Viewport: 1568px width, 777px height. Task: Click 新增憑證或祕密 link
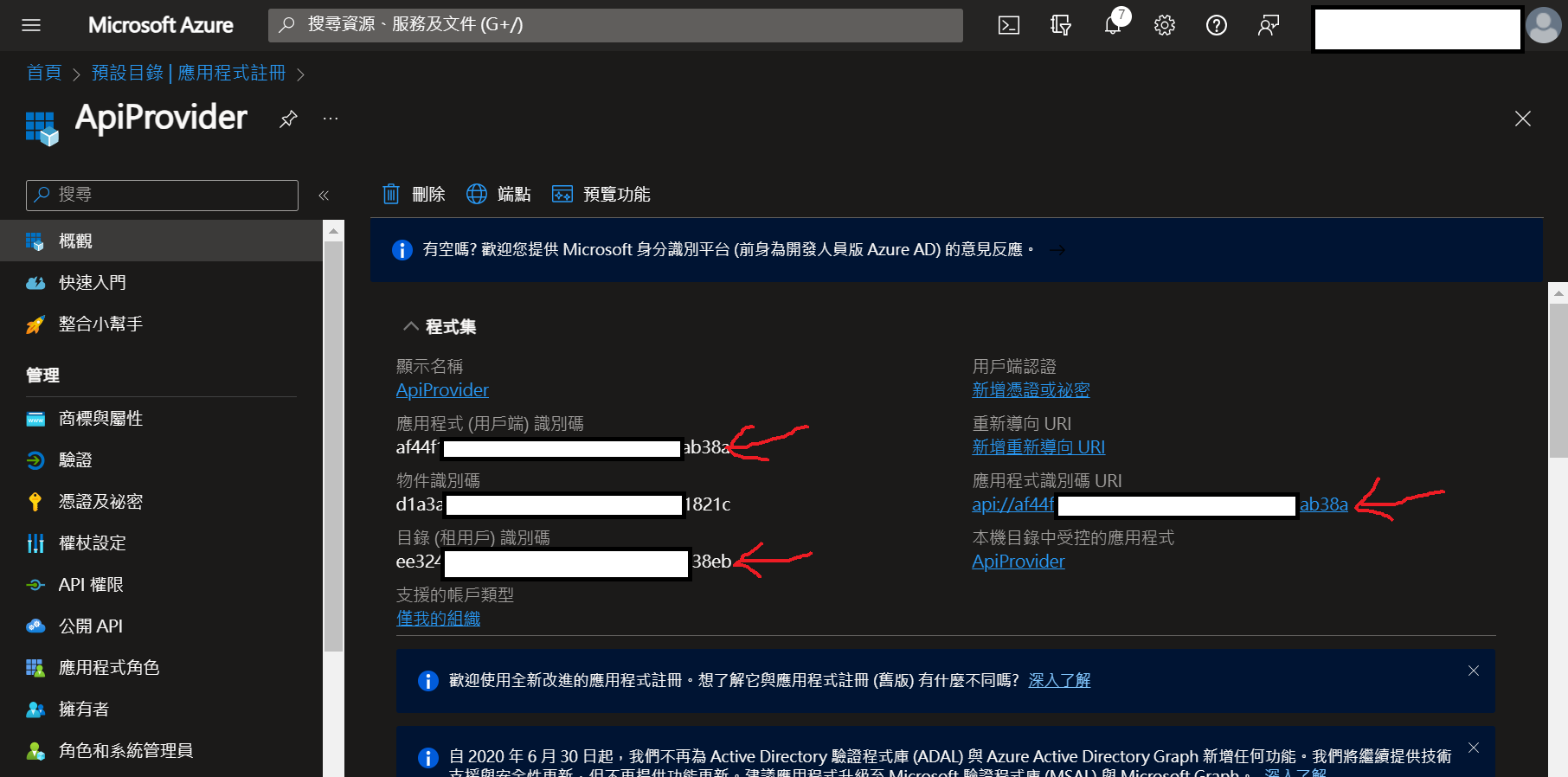(1031, 390)
